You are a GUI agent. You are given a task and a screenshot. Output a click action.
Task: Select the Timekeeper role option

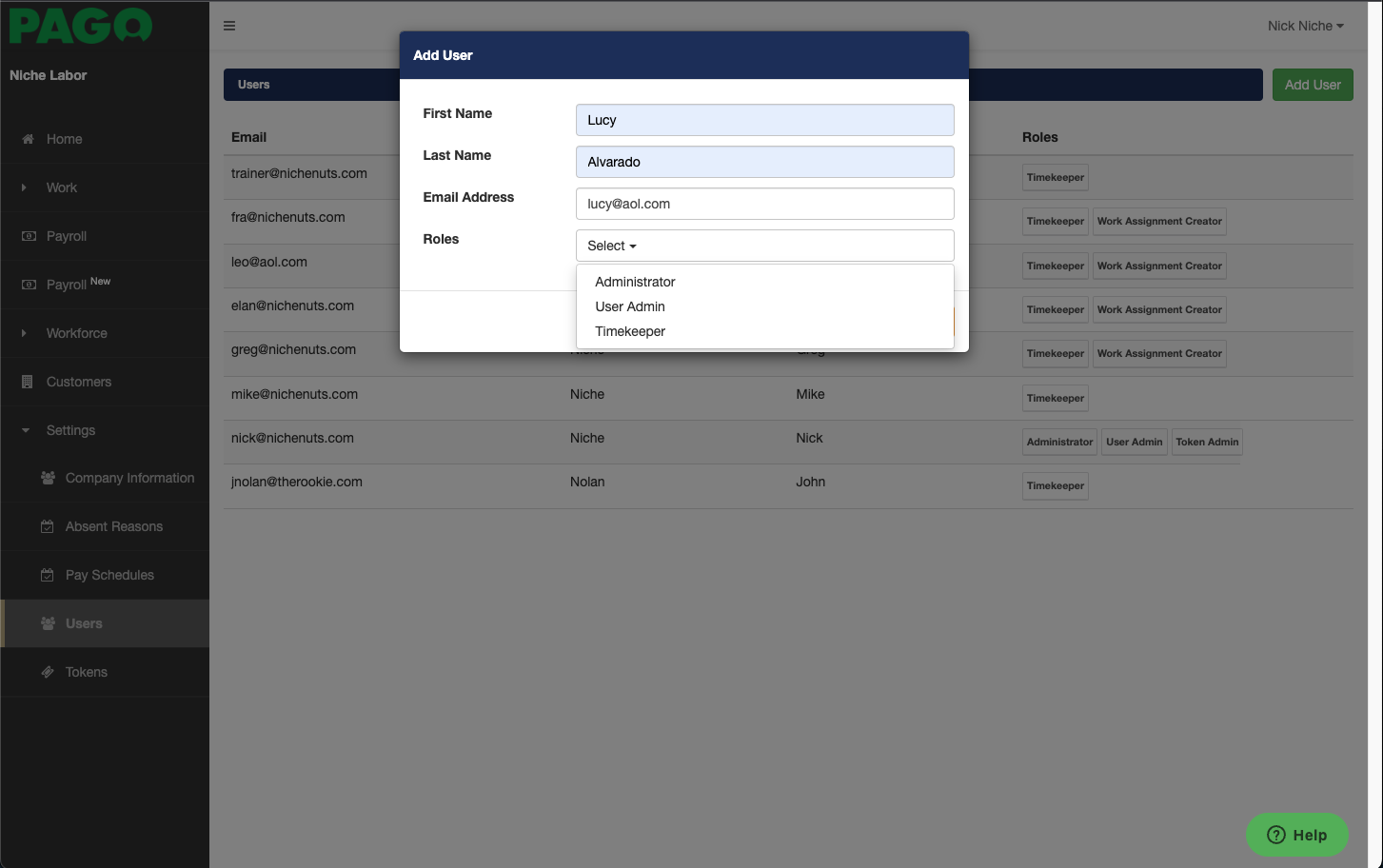point(630,331)
